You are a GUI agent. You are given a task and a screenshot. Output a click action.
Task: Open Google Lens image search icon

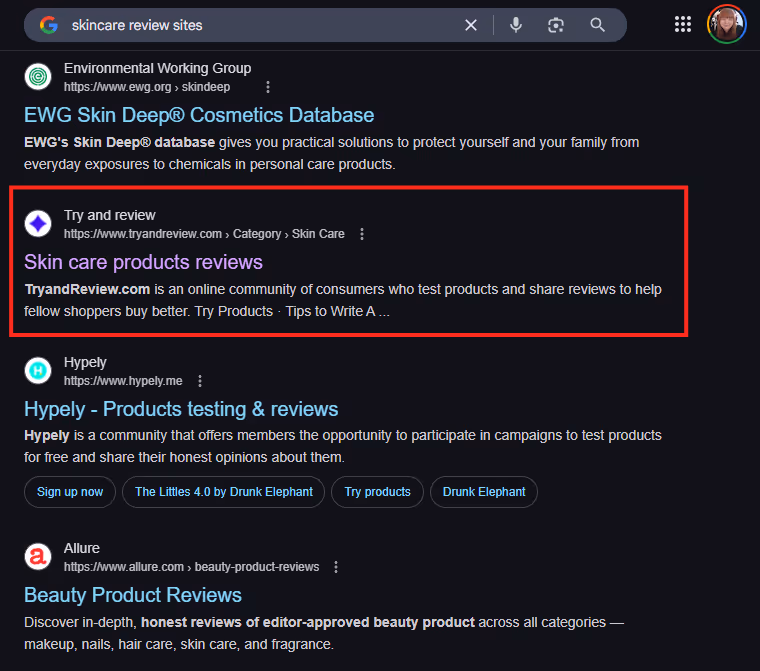click(x=555, y=25)
